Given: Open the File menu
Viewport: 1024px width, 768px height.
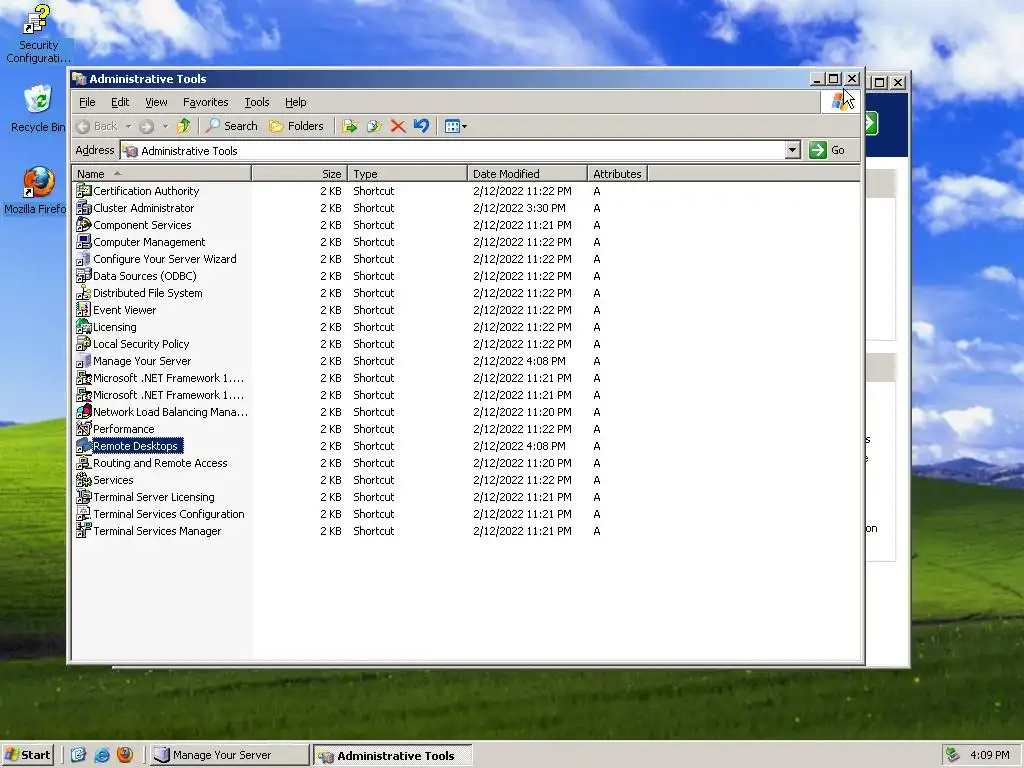Looking at the screenshot, I should (x=87, y=102).
